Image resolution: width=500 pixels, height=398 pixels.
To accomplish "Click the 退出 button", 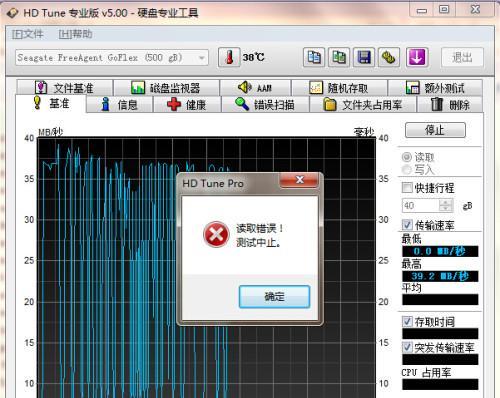I will tap(462, 57).
